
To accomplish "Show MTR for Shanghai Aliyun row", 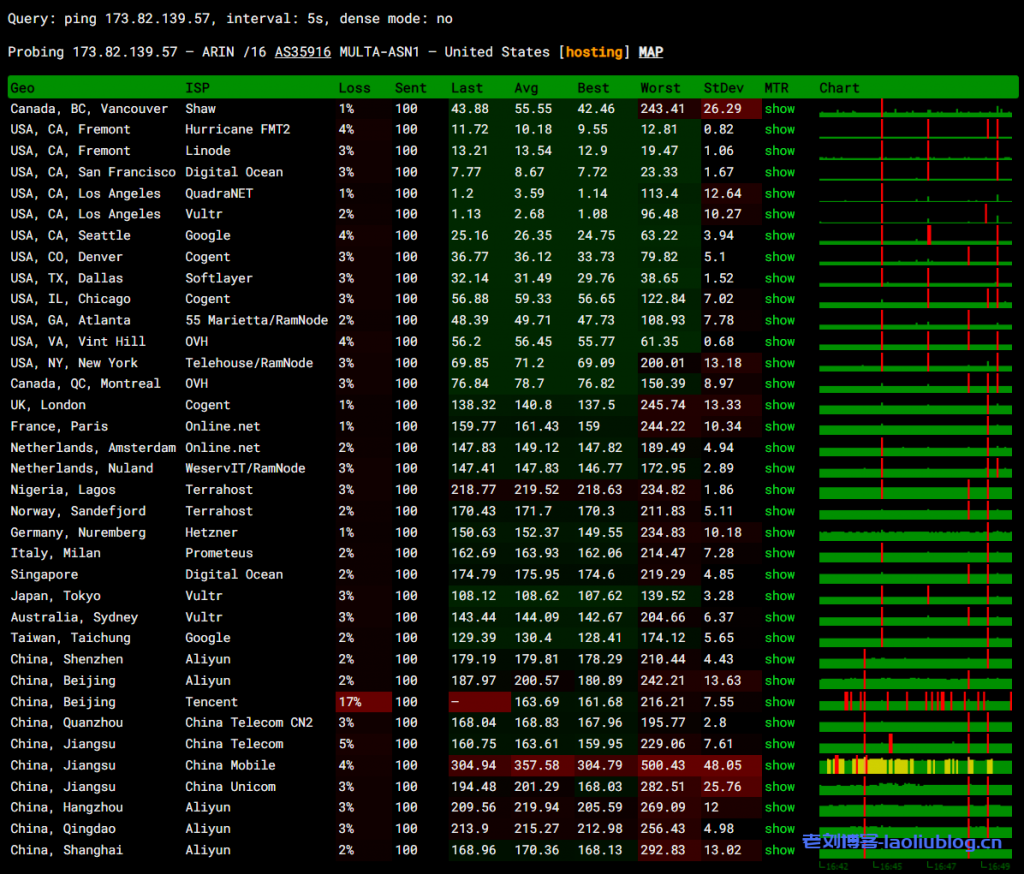I will point(779,850).
